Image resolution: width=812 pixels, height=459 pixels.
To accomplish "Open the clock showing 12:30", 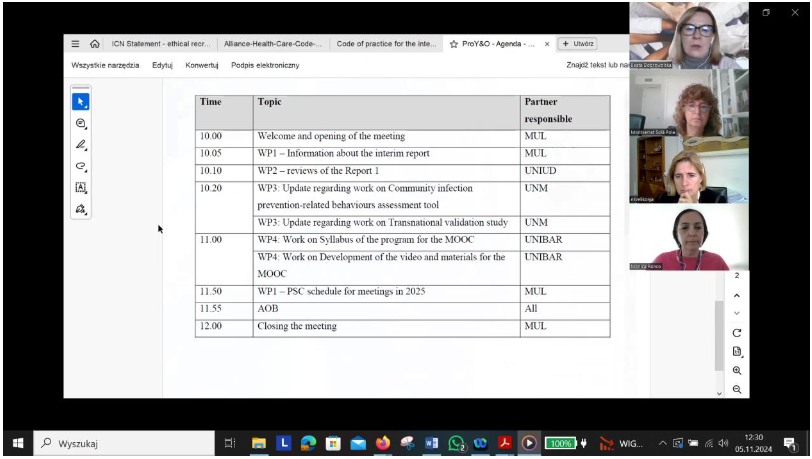I will (x=753, y=443).
